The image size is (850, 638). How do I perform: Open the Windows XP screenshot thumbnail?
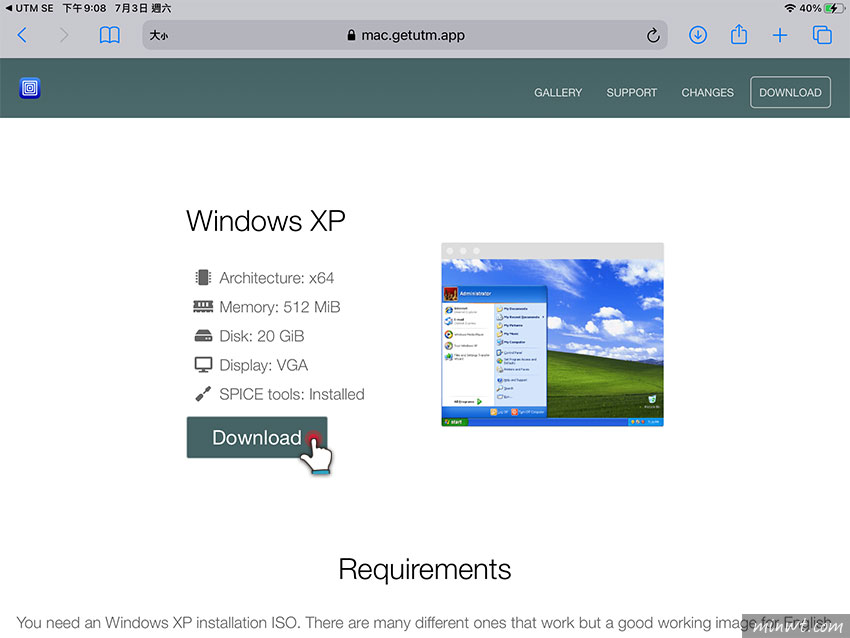click(x=552, y=334)
